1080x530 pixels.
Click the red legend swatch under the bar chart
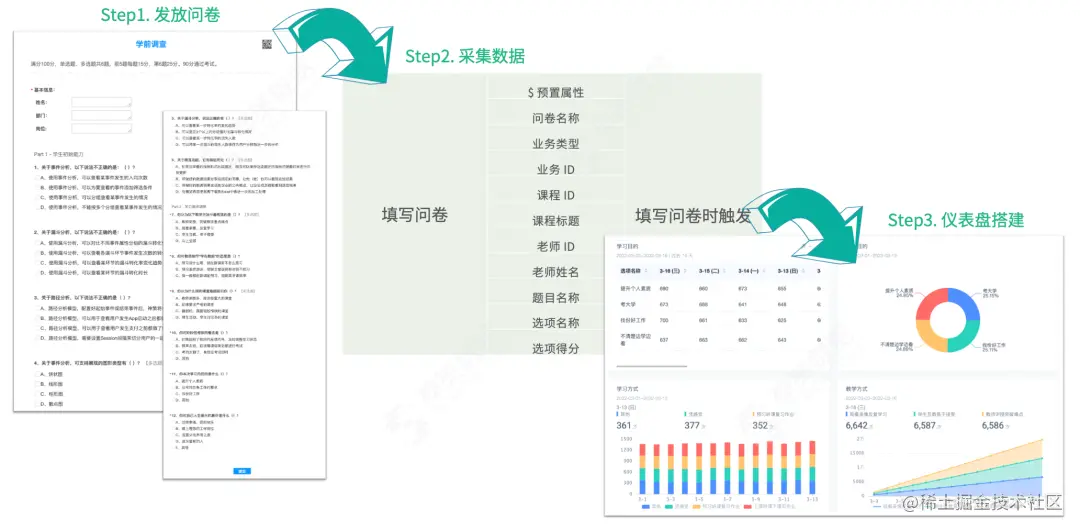click(x=745, y=507)
